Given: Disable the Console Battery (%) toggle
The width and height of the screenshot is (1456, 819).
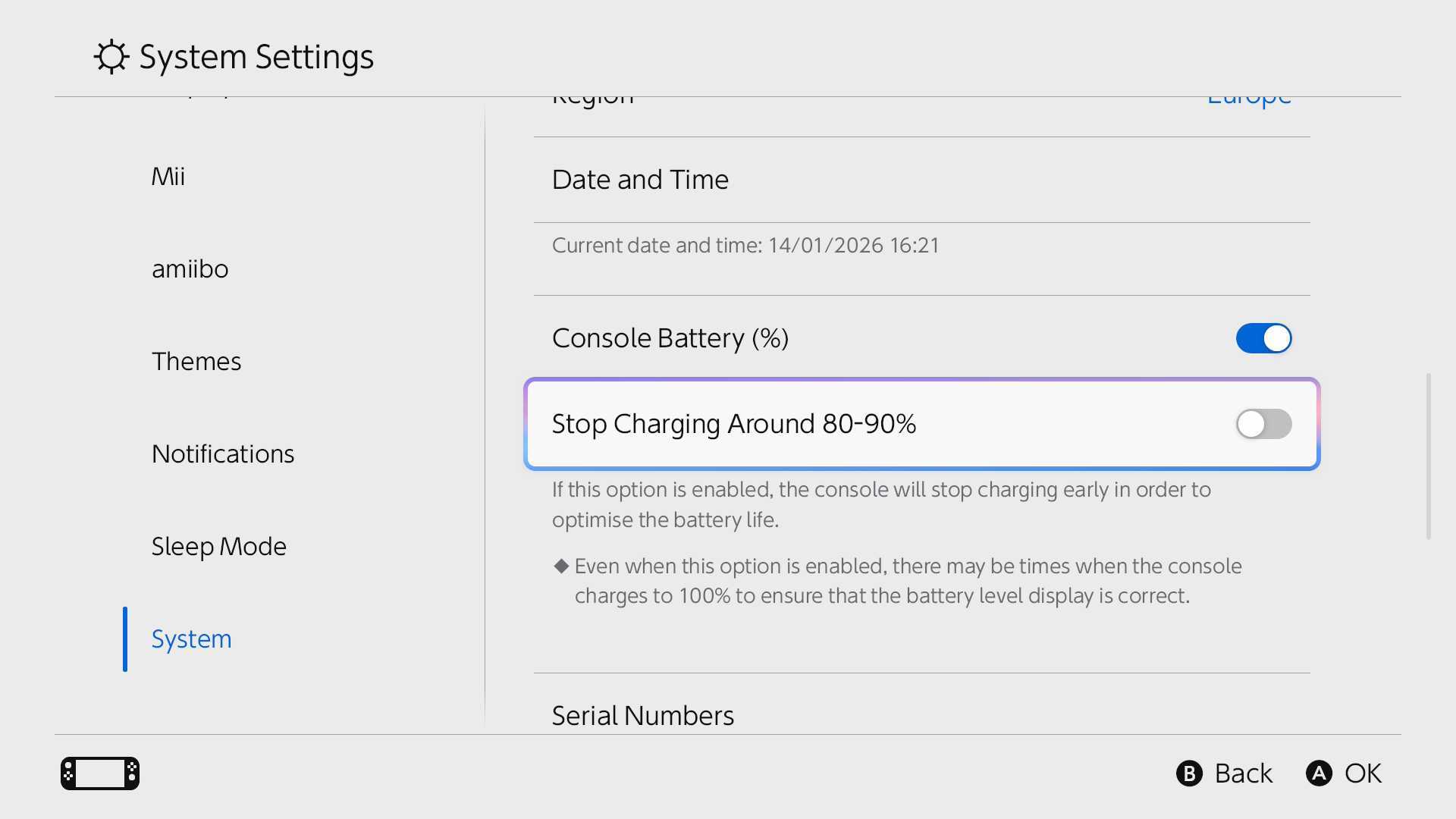Looking at the screenshot, I should [1263, 338].
